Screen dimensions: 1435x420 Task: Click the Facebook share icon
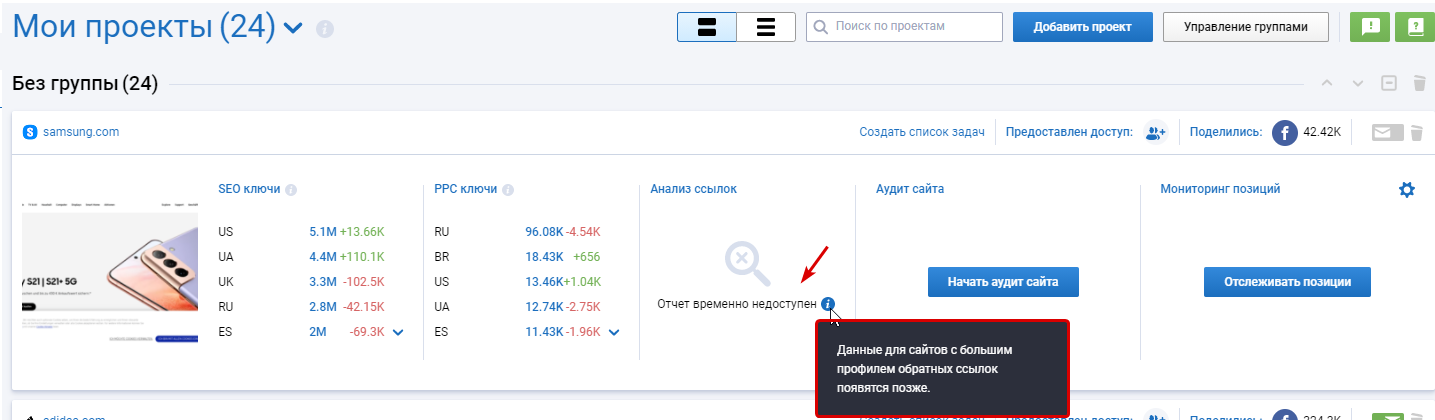(x=1284, y=132)
